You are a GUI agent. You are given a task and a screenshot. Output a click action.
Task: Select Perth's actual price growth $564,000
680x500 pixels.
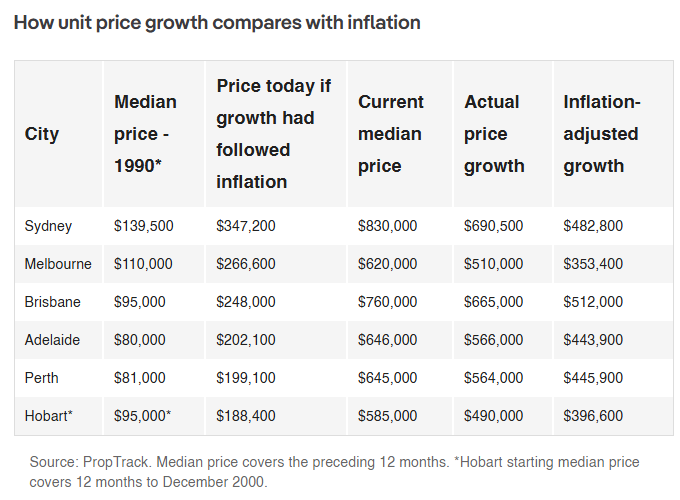click(x=494, y=378)
